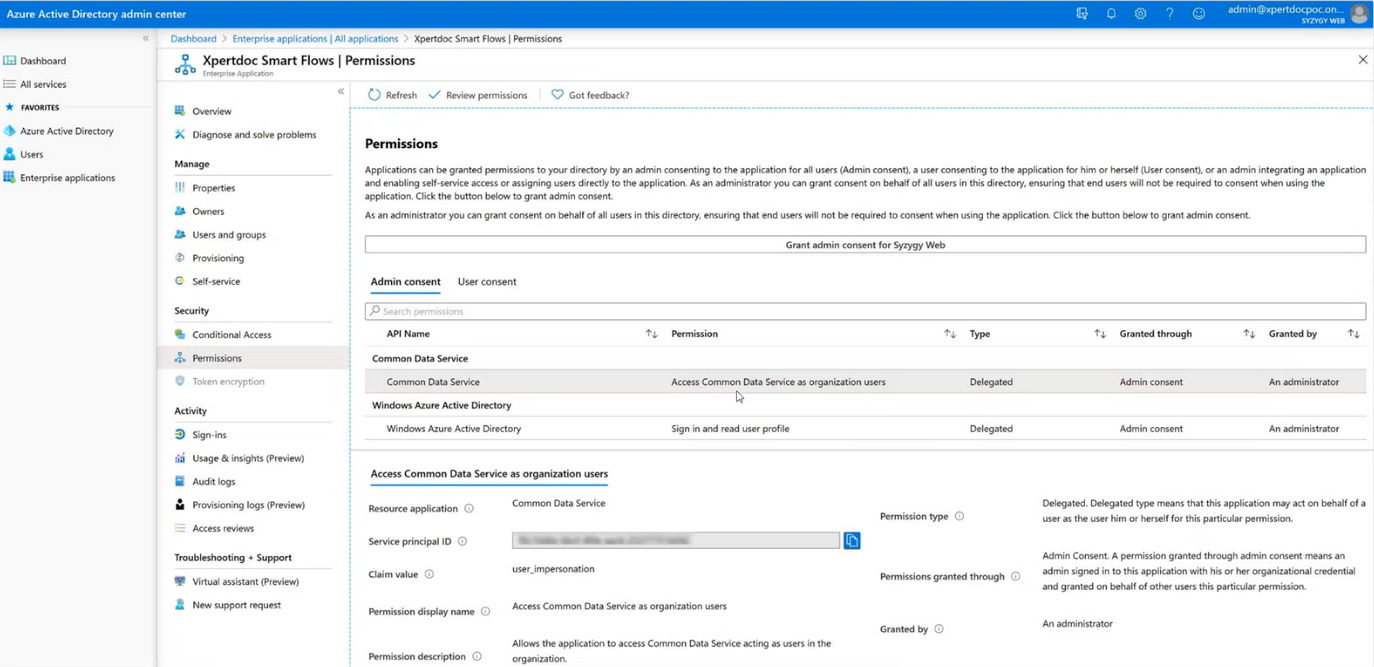
Task: Click the Refresh toolbar button
Action: 392,95
